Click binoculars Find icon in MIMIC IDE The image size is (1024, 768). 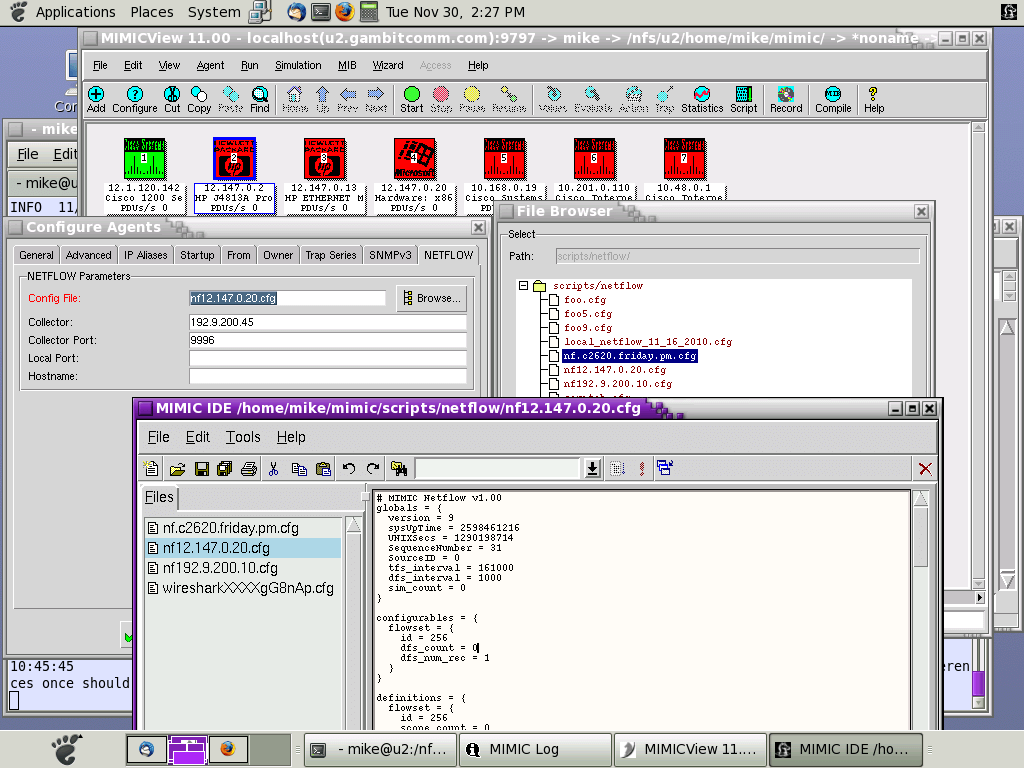pyautogui.click(x=399, y=468)
